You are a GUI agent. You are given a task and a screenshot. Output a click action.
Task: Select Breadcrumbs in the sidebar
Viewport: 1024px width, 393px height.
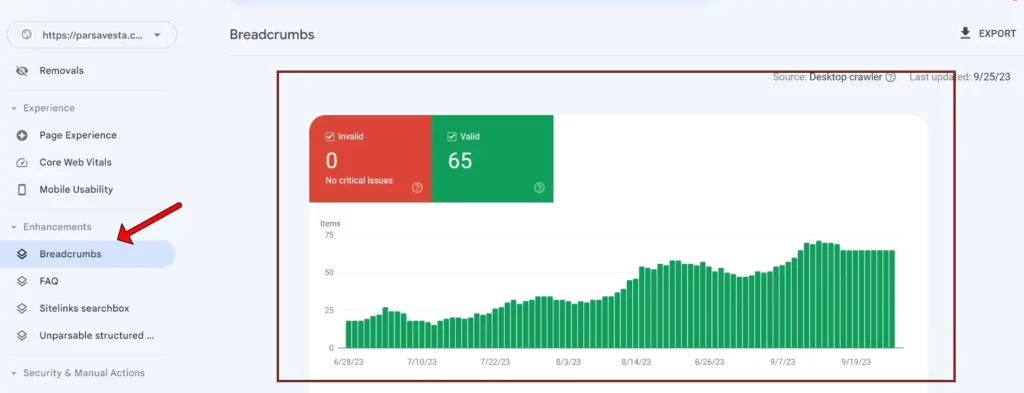[x=88, y=254]
